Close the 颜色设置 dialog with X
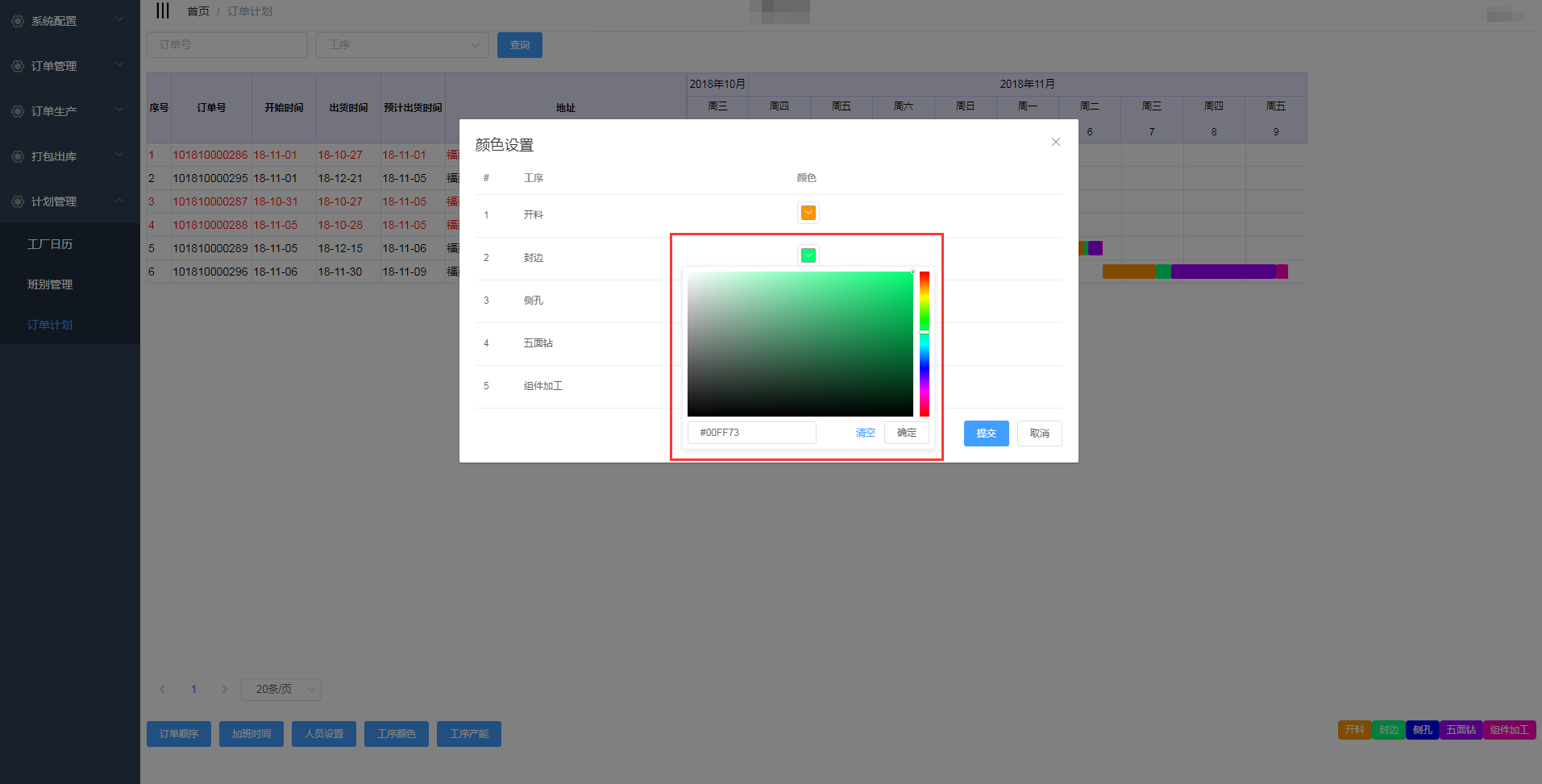This screenshot has height=784, width=1542. [x=1055, y=142]
